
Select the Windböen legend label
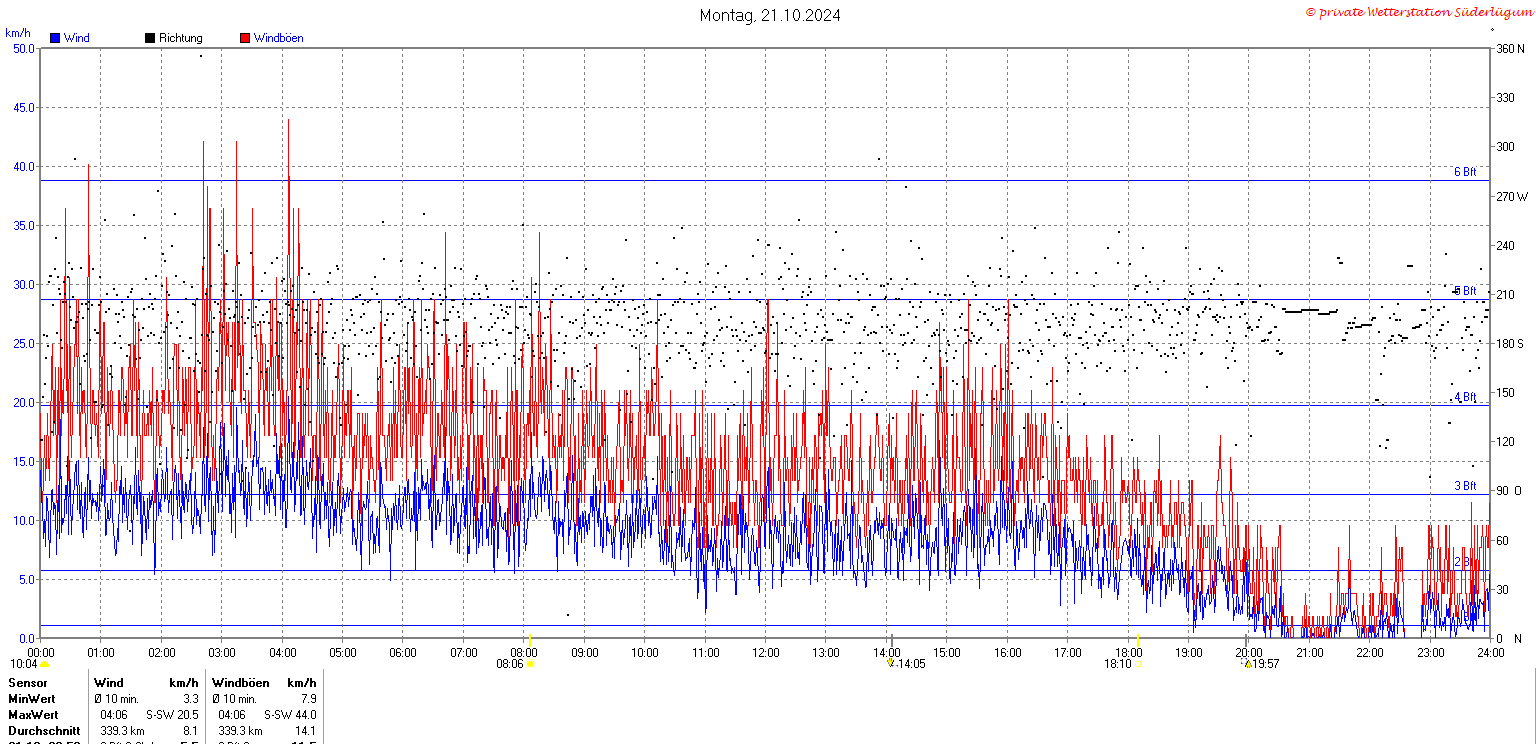278,38
